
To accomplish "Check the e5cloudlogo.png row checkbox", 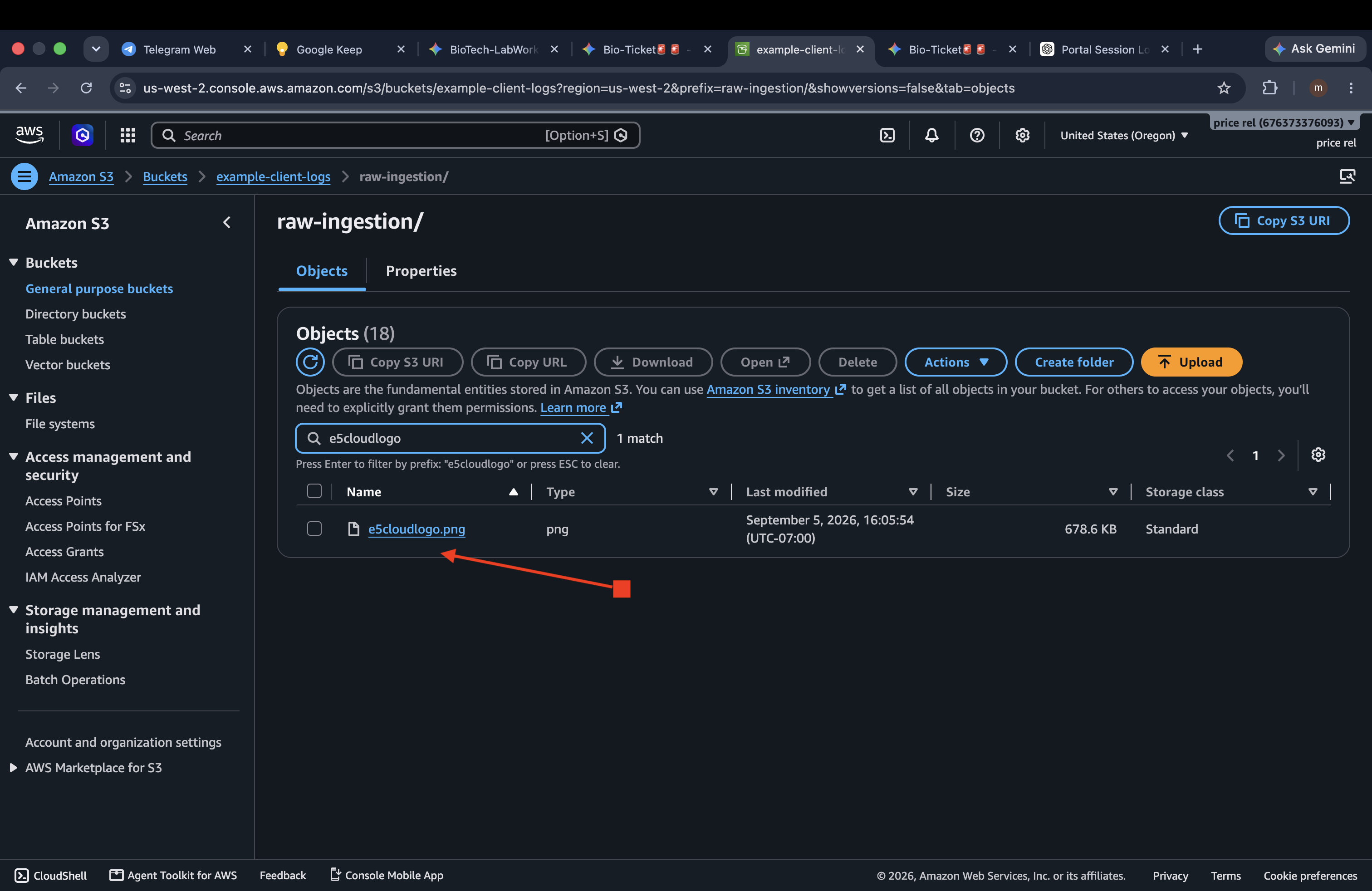I will (x=314, y=529).
